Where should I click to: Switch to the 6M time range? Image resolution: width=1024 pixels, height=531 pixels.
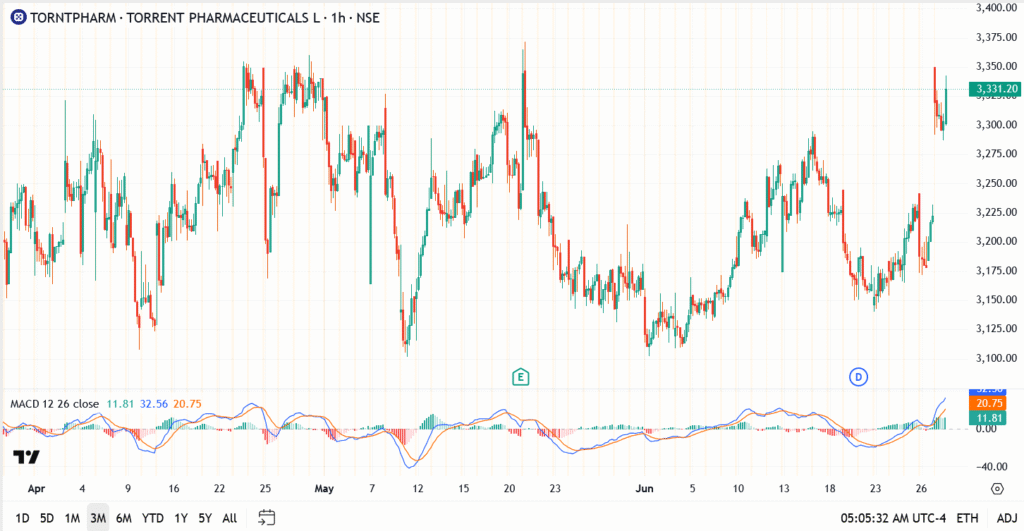tap(124, 518)
